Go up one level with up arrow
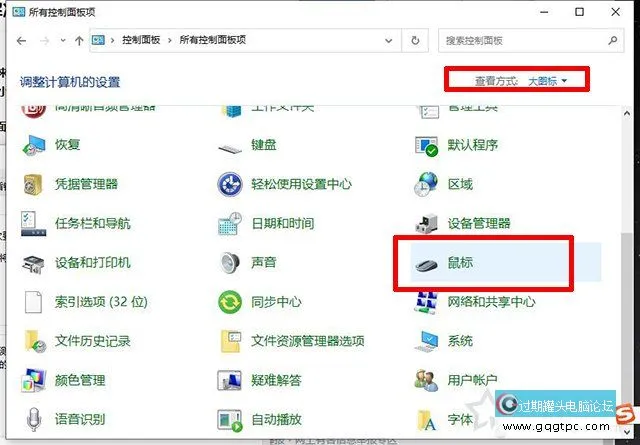640x445 pixels. 79,40
